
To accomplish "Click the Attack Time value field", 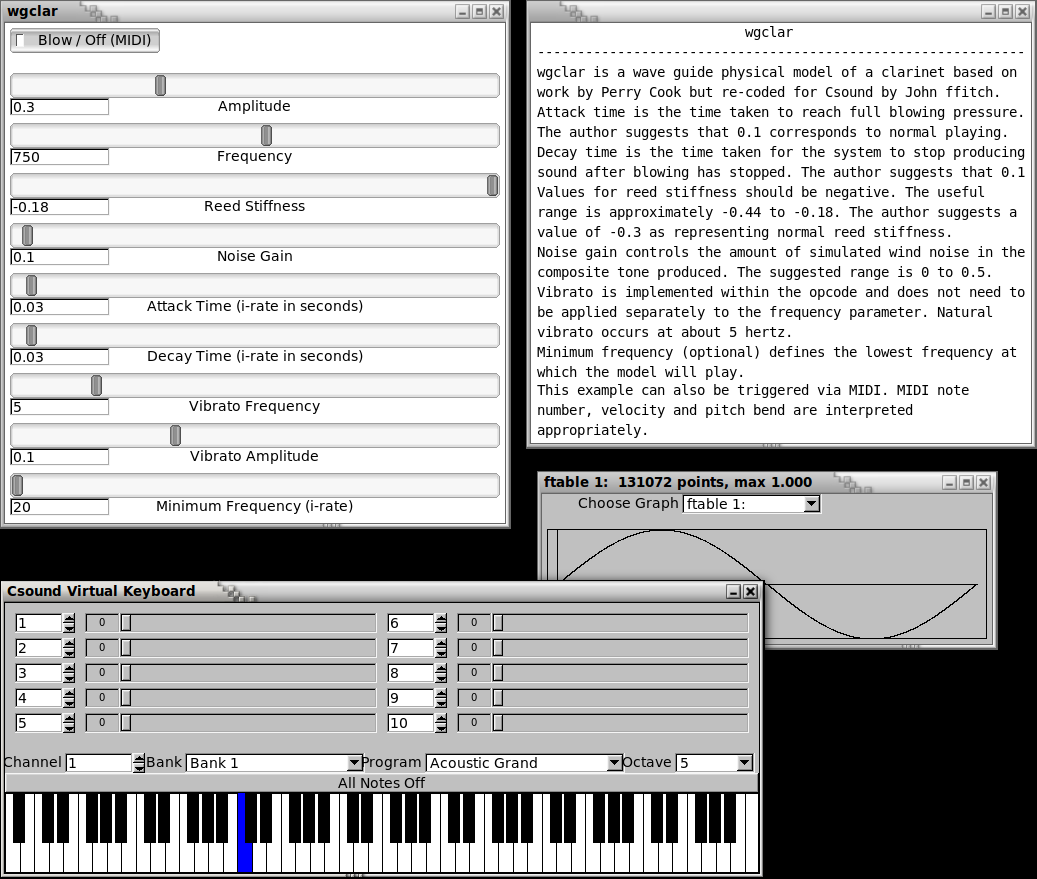I will (x=60, y=307).
